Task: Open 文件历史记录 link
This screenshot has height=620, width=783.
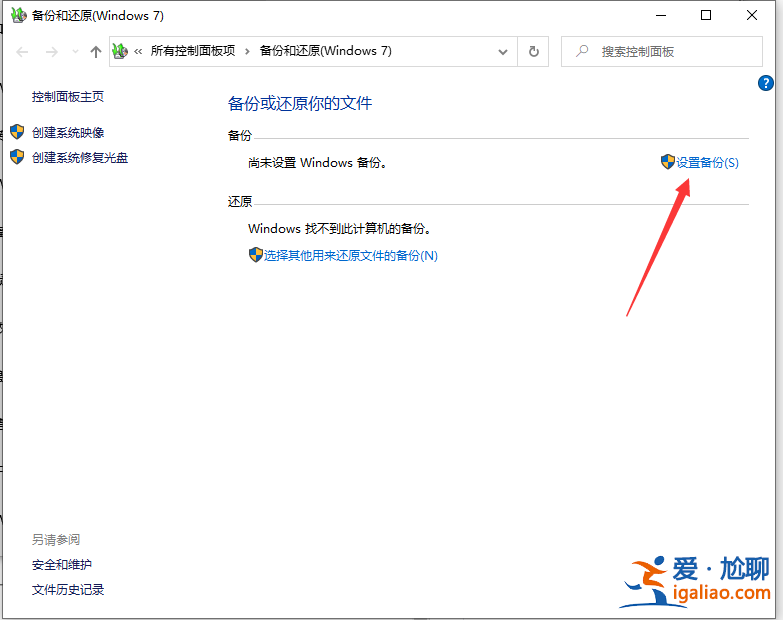Action: click(68, 590)
